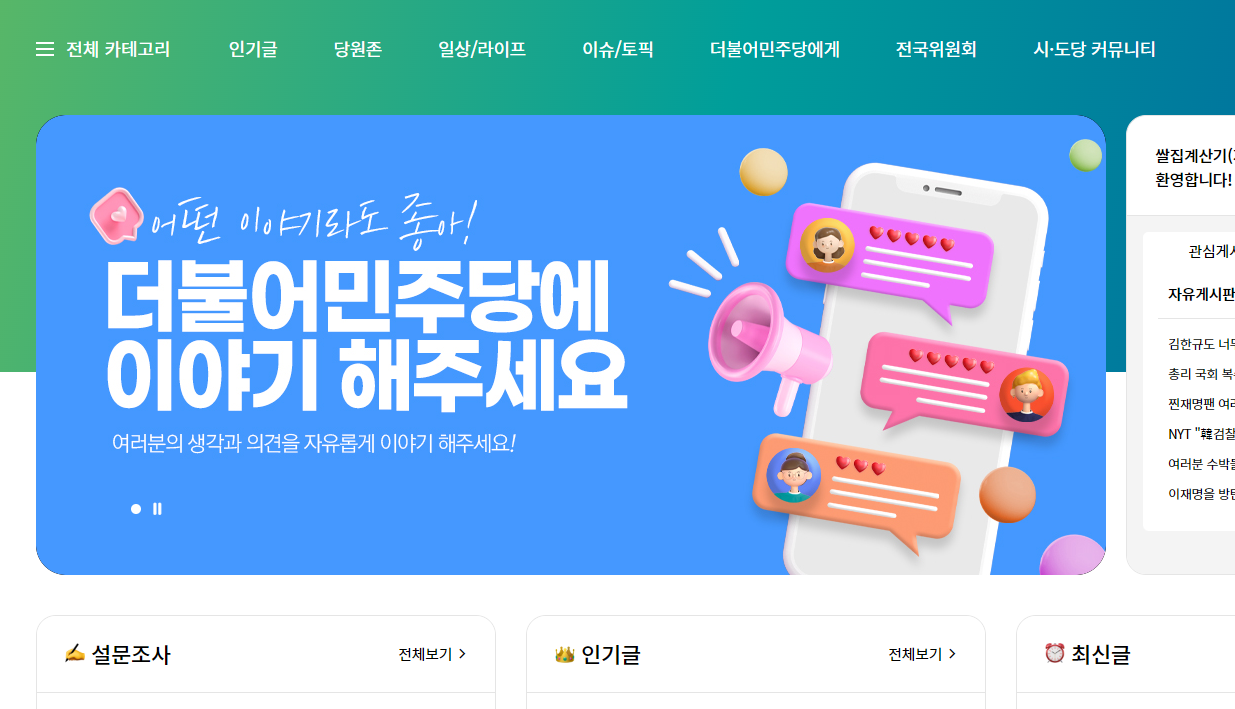
Task: Select 더불어민주당에게 in navigation
Action: point(775,49)
